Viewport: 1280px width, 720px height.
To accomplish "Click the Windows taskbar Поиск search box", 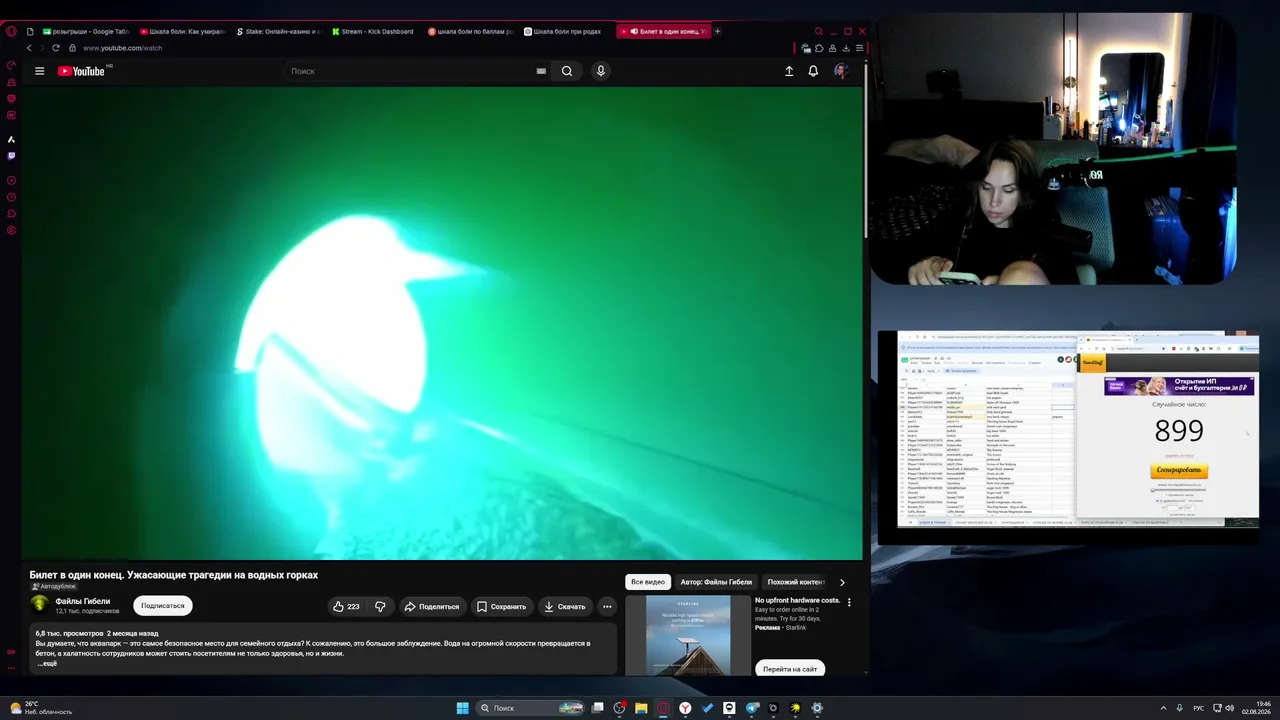I will [x=530, y=708].
